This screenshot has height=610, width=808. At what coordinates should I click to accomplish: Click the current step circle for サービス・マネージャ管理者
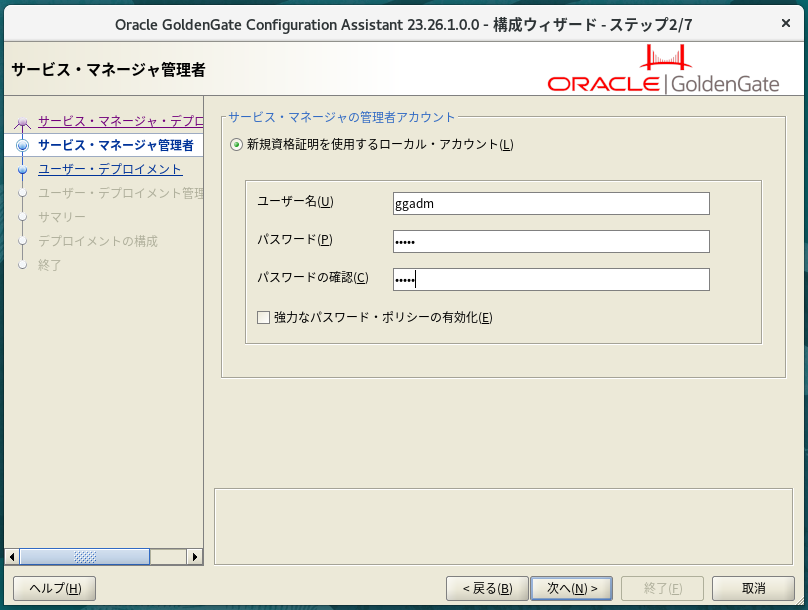point(23,146)
